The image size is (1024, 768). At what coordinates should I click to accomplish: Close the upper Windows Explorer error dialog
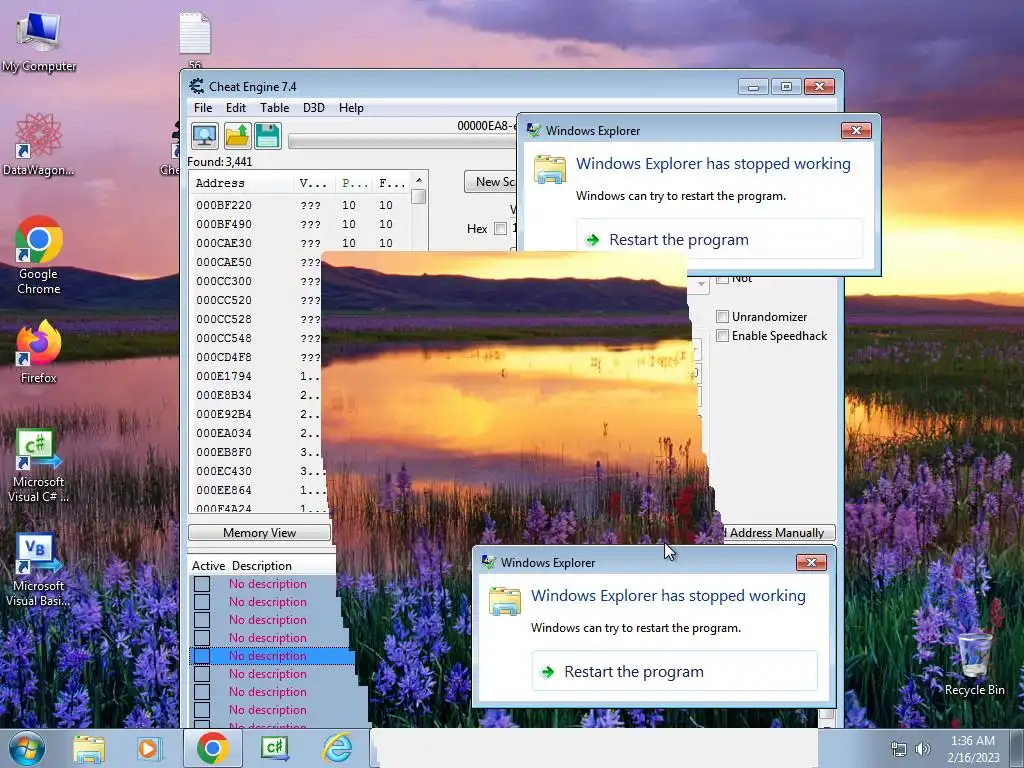[856, 131]
